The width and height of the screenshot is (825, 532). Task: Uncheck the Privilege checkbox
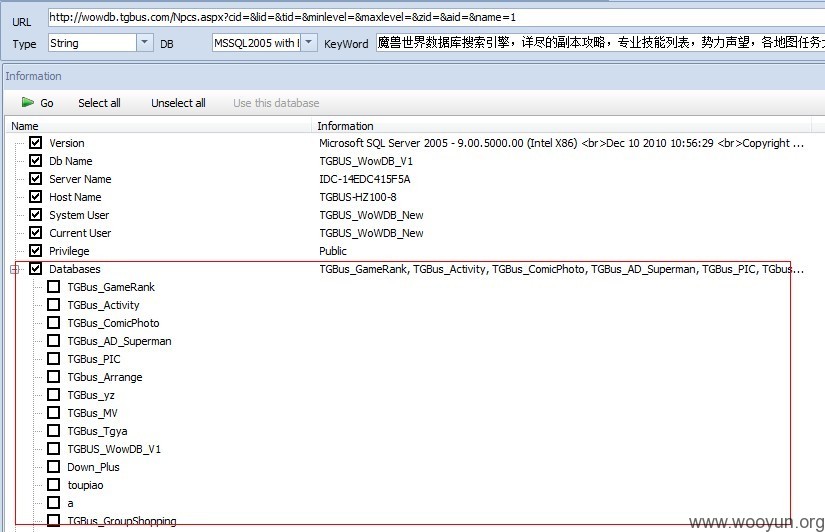[x=35, y=250]
